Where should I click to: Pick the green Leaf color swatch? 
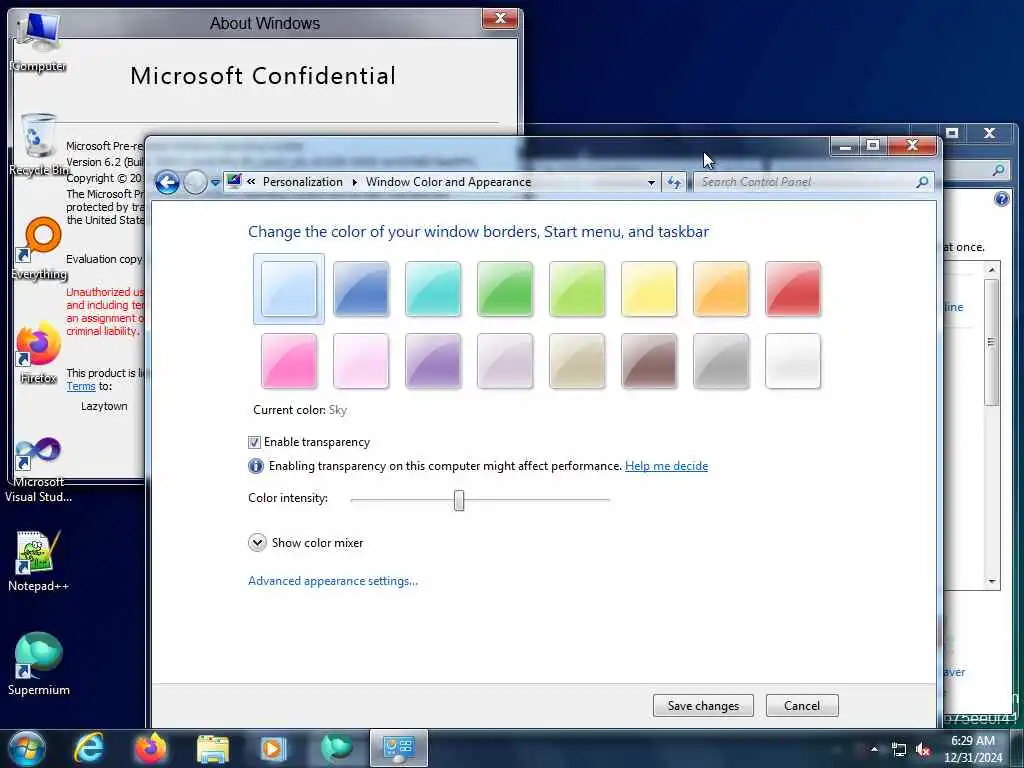(x=505, y=289)
